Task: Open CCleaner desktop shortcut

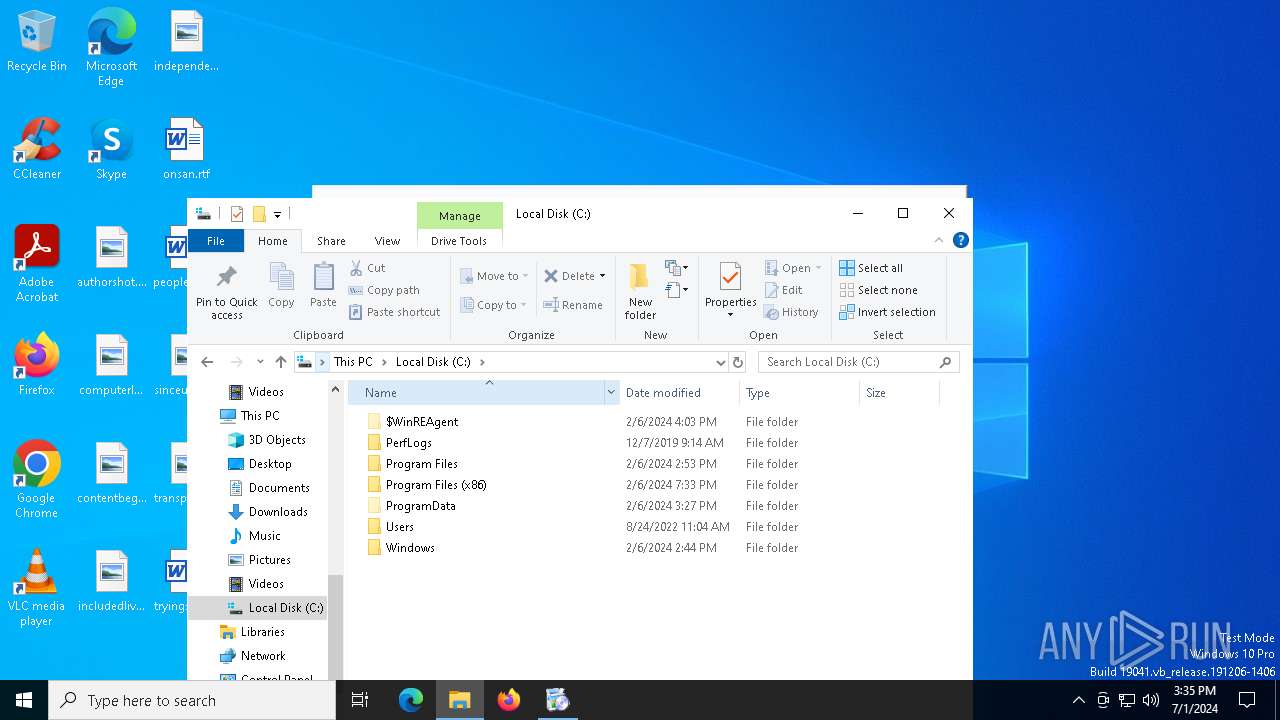Action: pyautogui.click(x=37, y=148)
